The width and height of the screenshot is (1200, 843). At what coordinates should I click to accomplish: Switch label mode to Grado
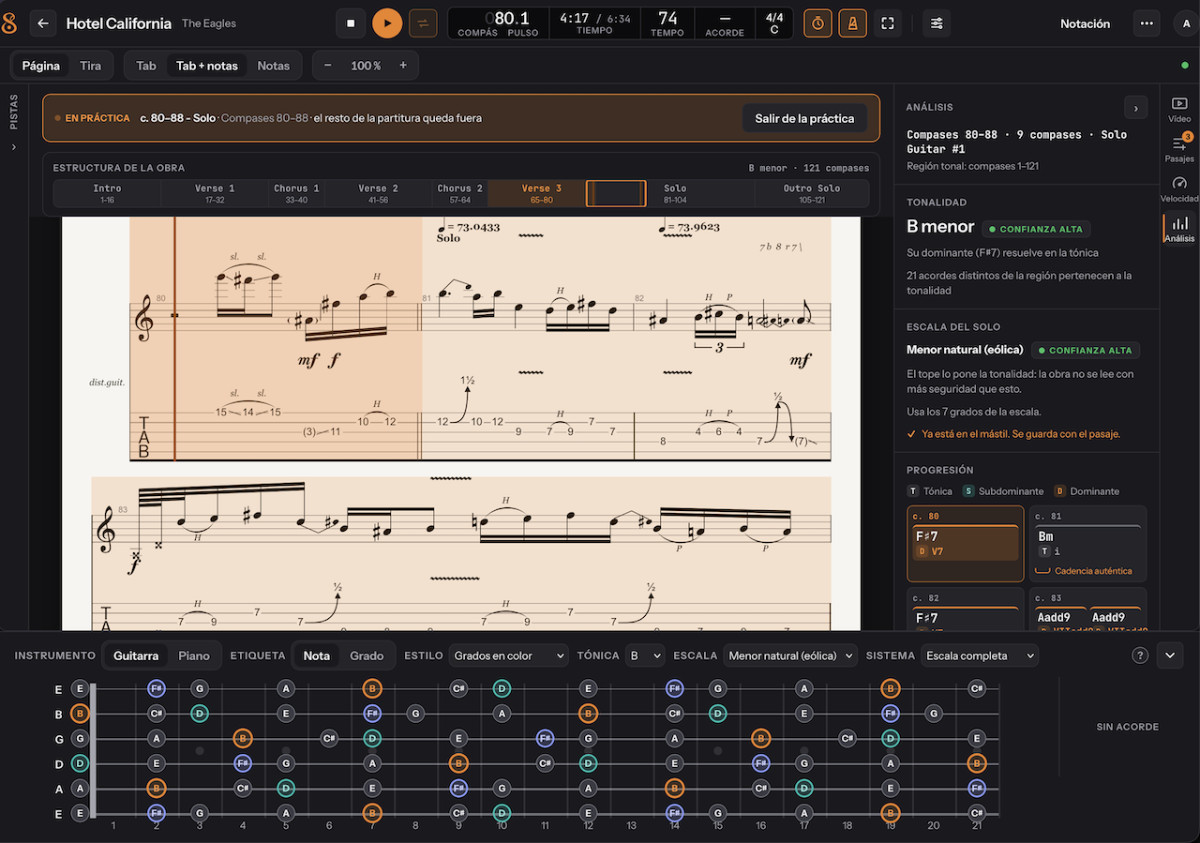(x=366, y=656)
